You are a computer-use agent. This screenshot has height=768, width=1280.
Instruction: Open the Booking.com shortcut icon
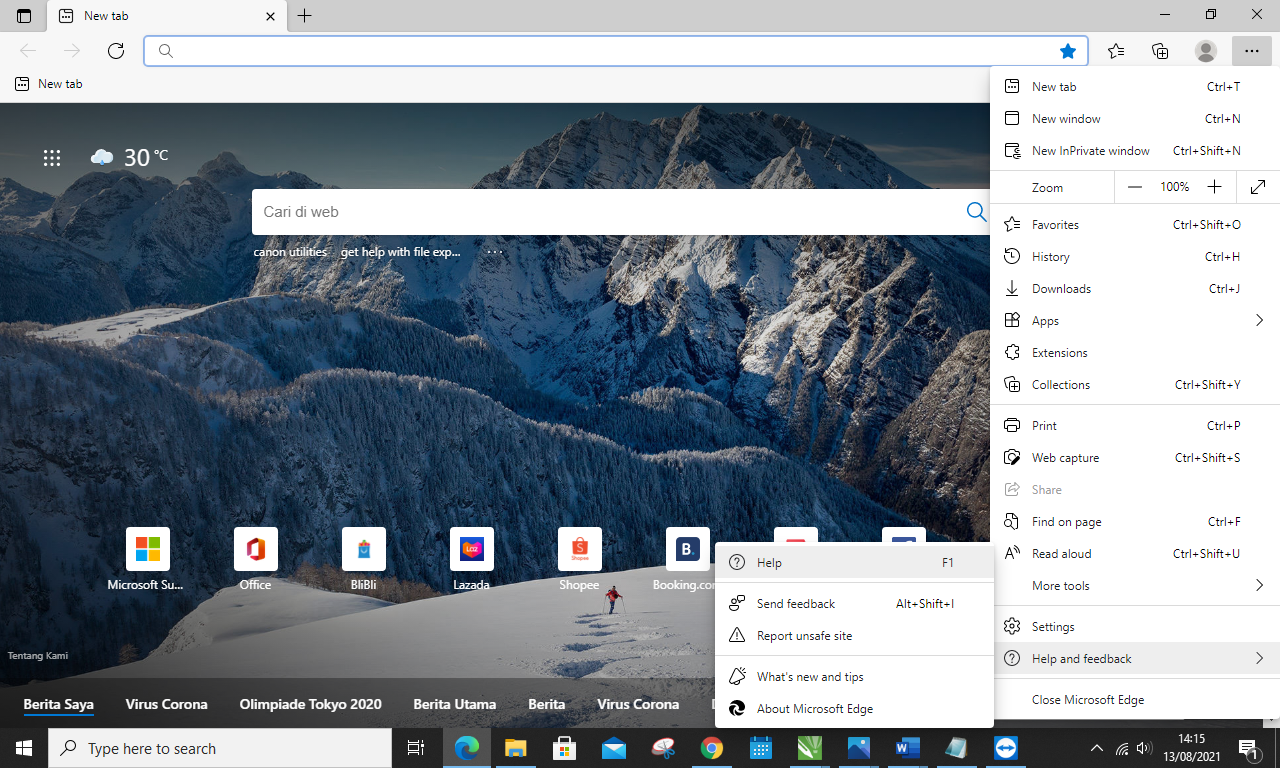(687, 548)
